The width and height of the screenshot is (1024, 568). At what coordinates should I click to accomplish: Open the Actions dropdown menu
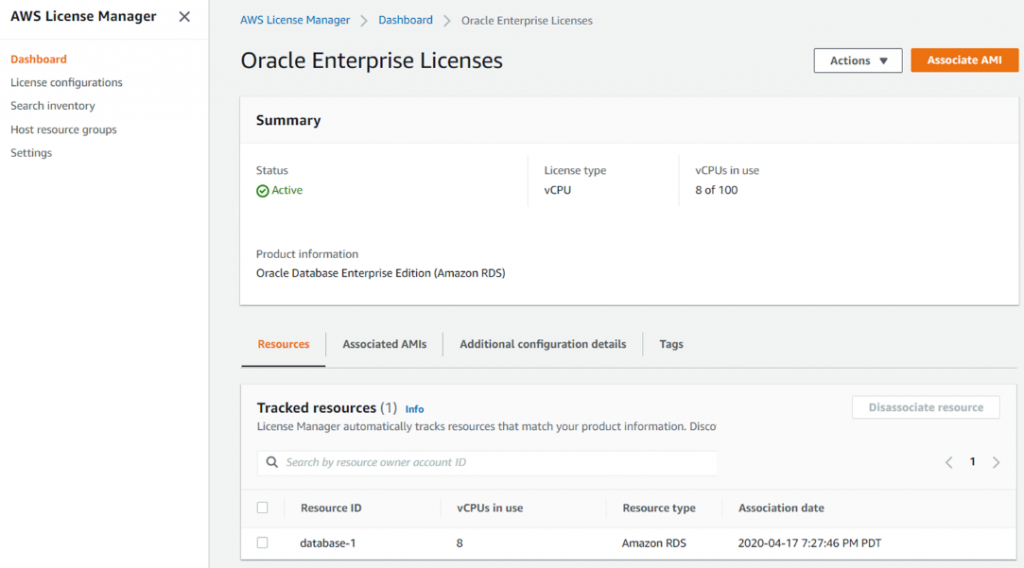[858, 61]
